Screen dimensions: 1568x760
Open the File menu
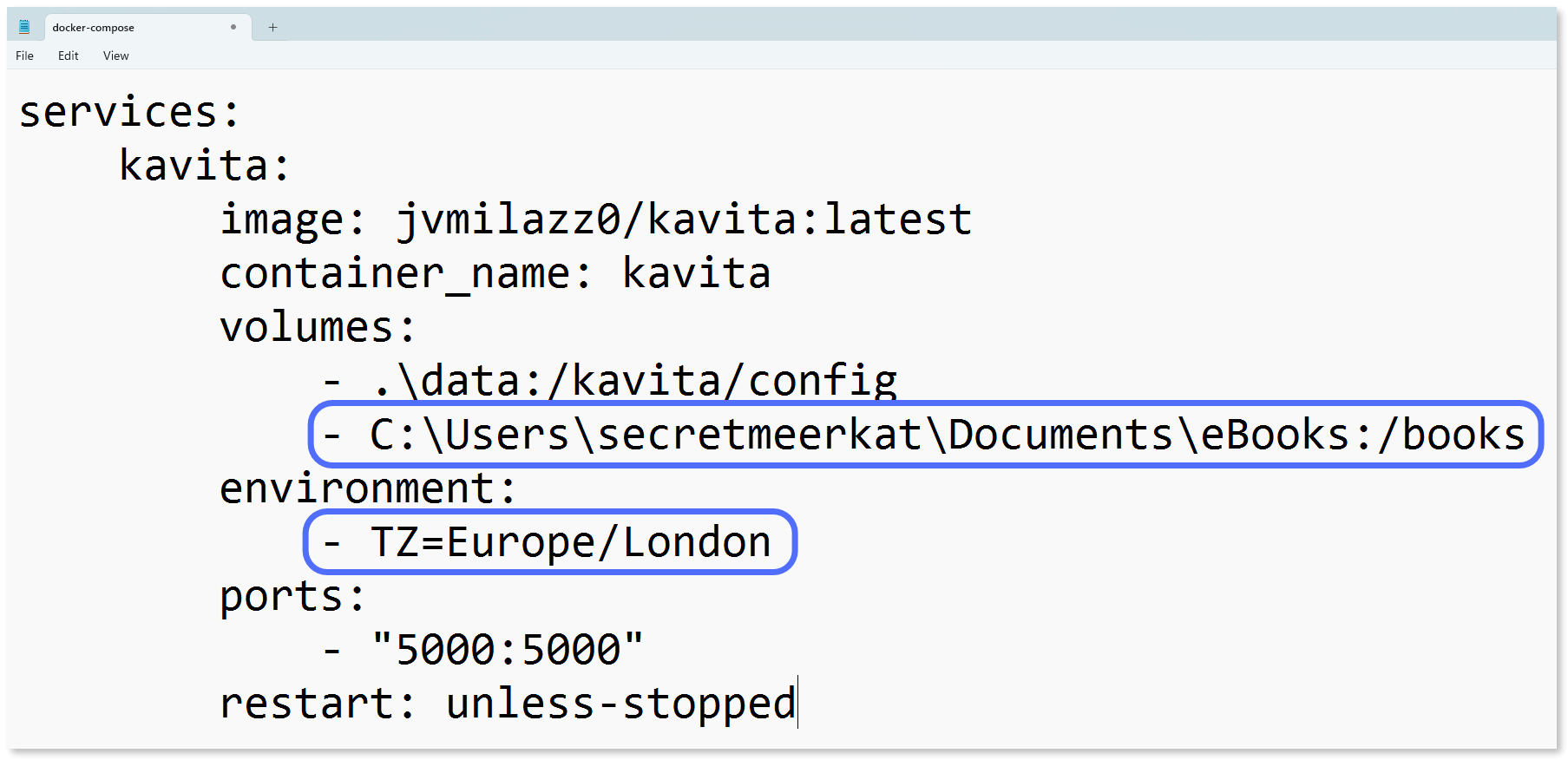(24, 56)
